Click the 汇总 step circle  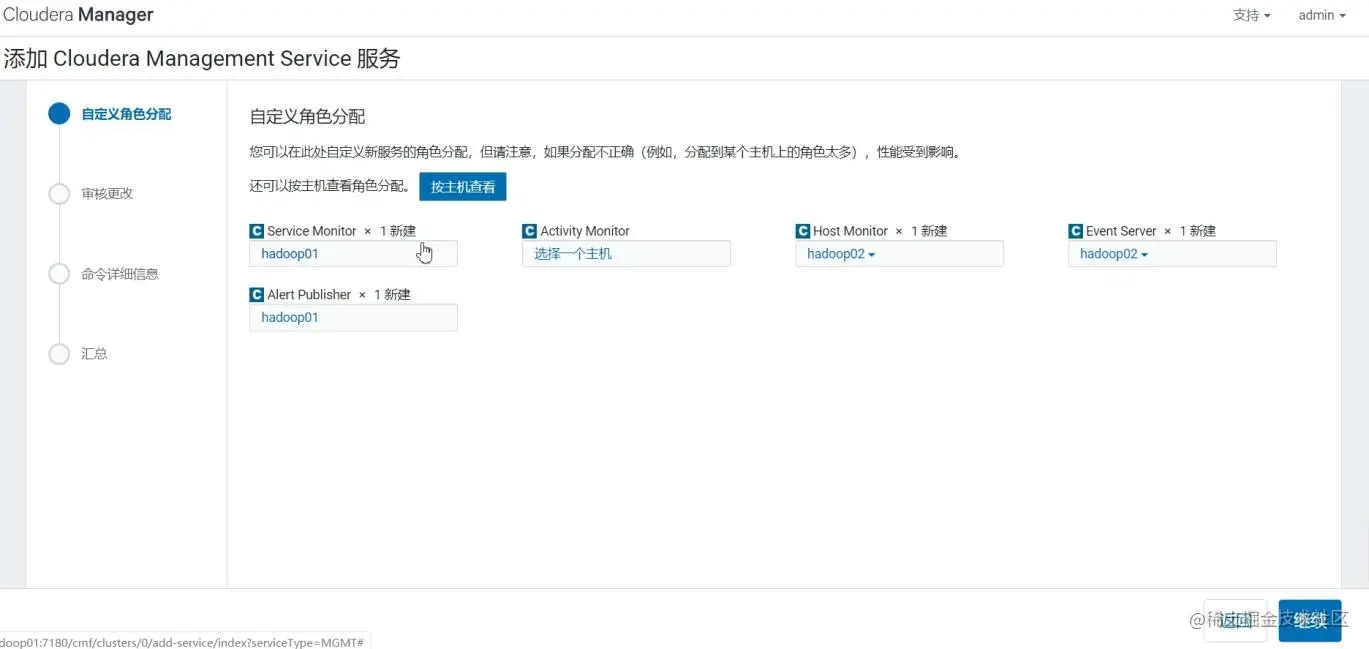tap(59, 353)
